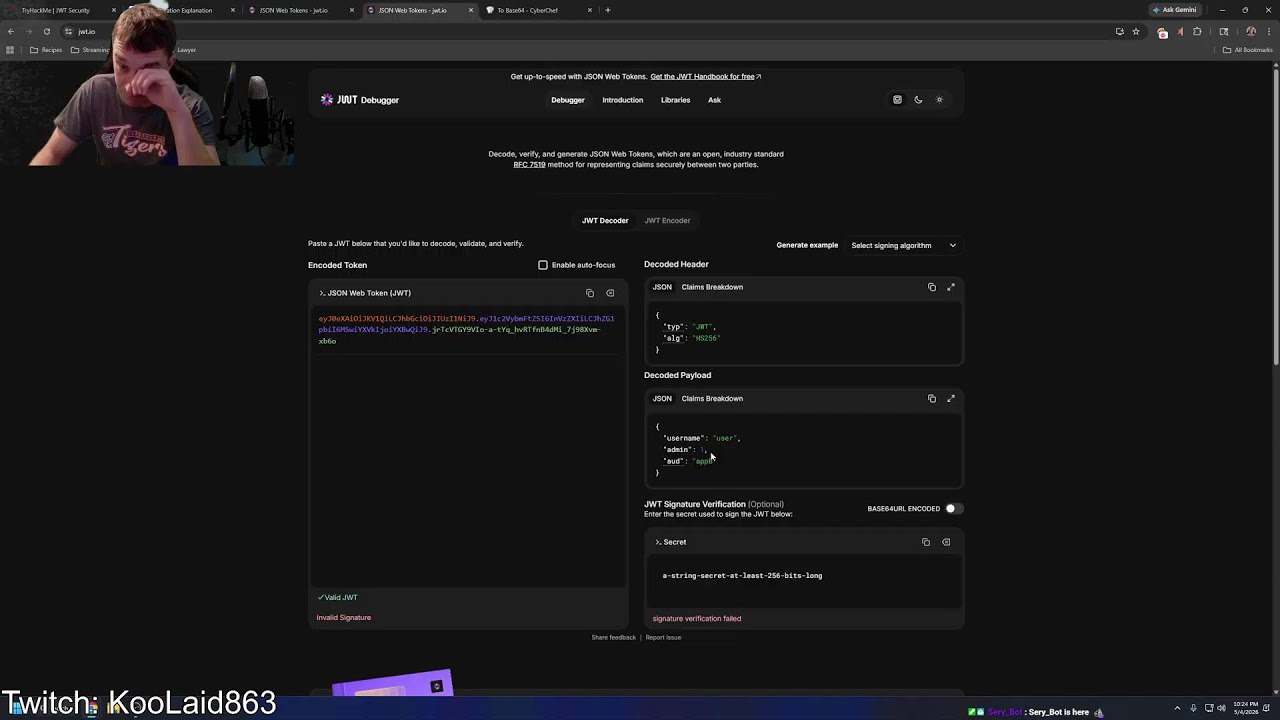
Task: Show Decoded Header Claims Breakdown tab
Action: 712,287
